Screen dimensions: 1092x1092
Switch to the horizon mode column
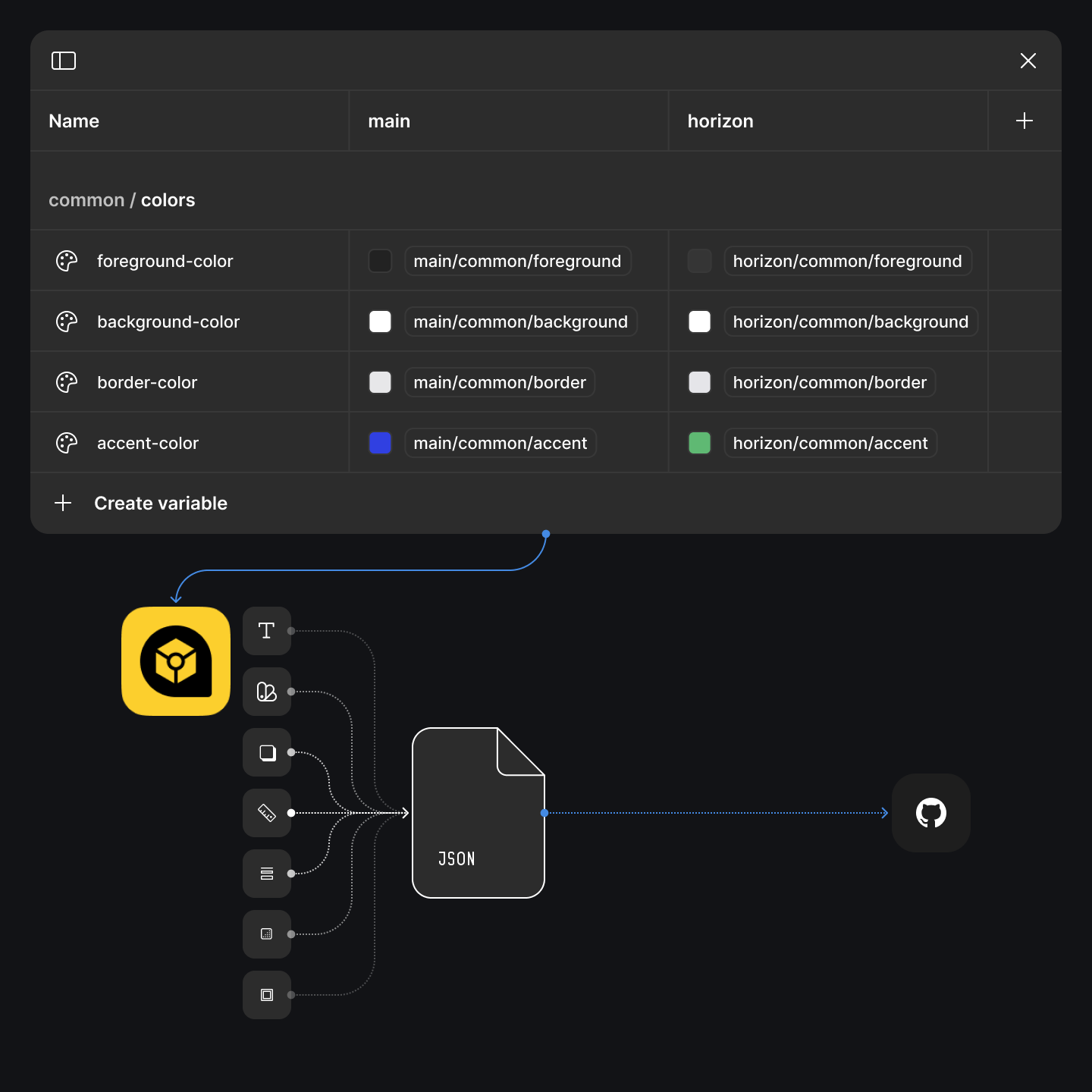click(720, 121)
